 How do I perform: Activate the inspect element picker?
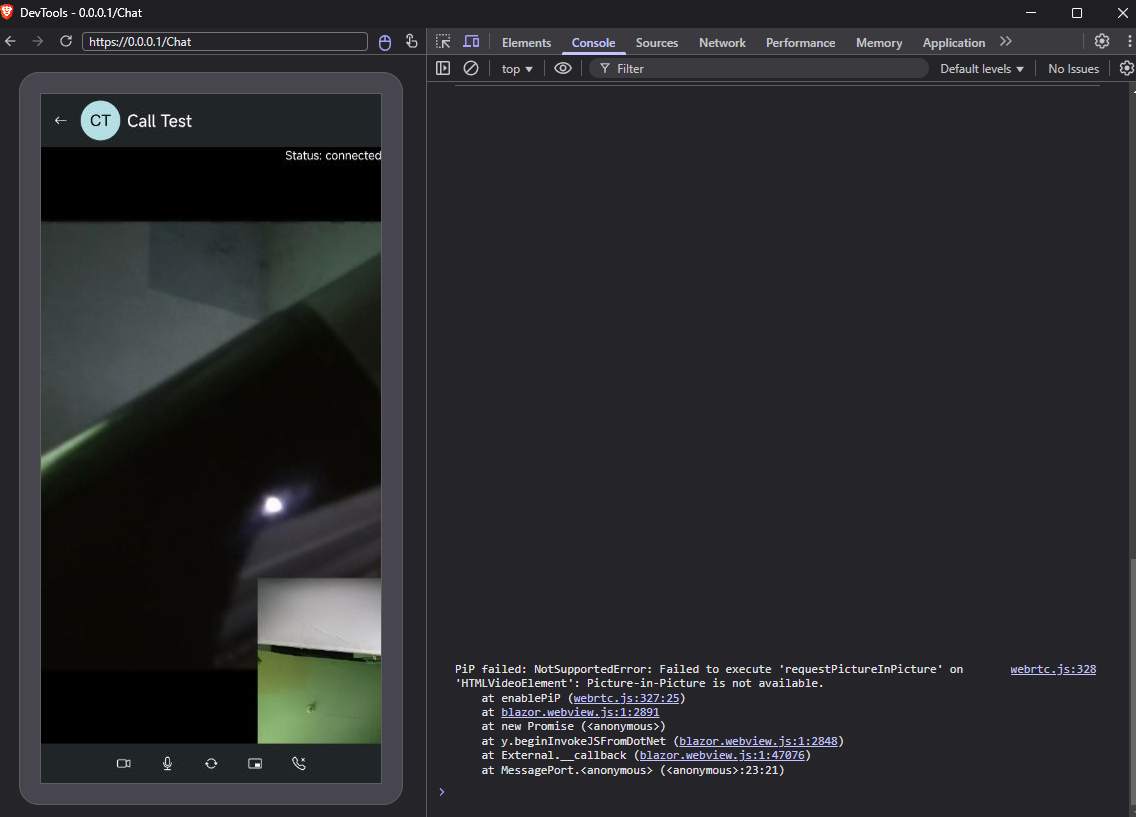click(x=443, y=42)
